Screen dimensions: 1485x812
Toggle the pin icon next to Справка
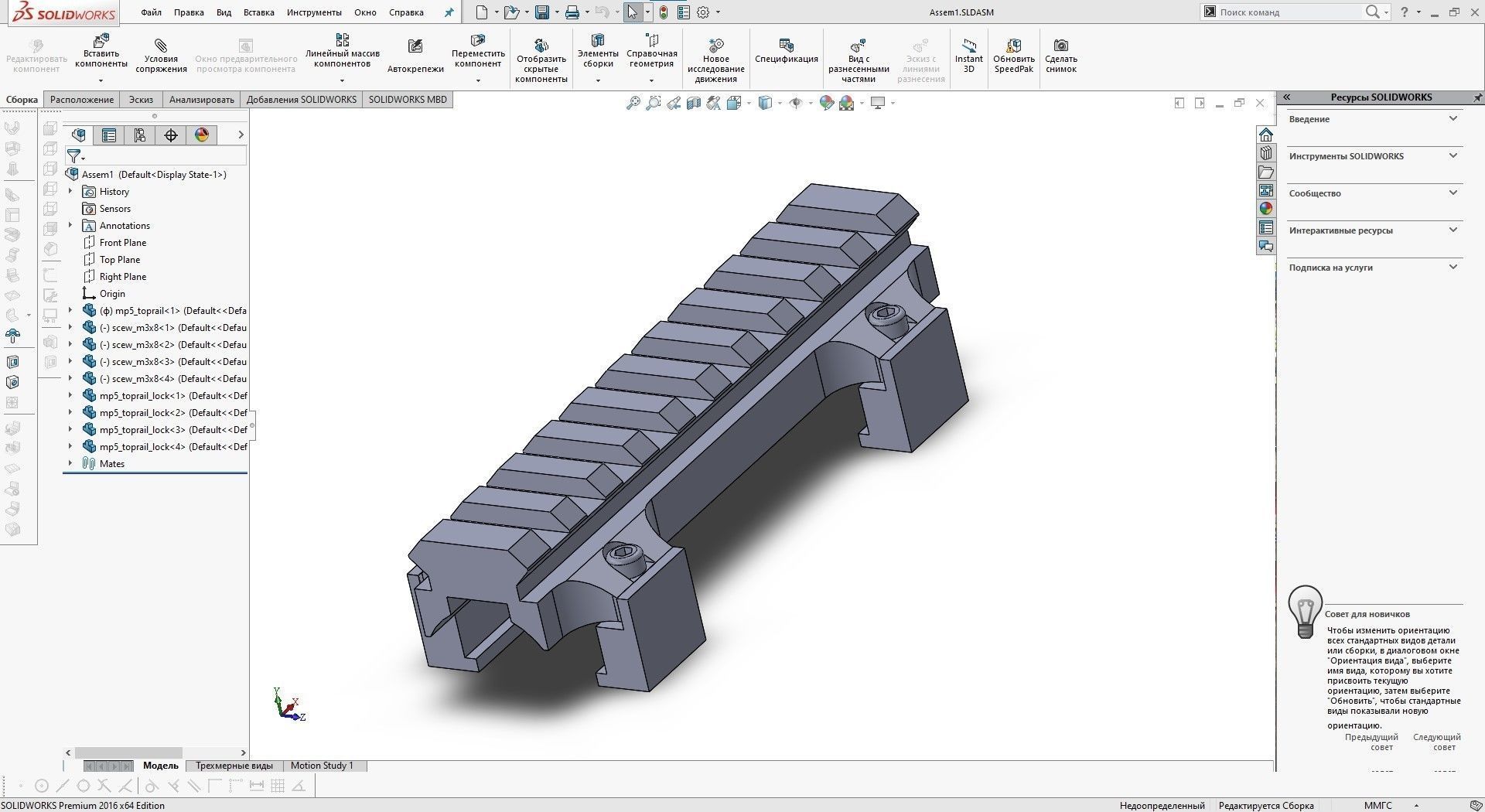[x=449, y=12]
